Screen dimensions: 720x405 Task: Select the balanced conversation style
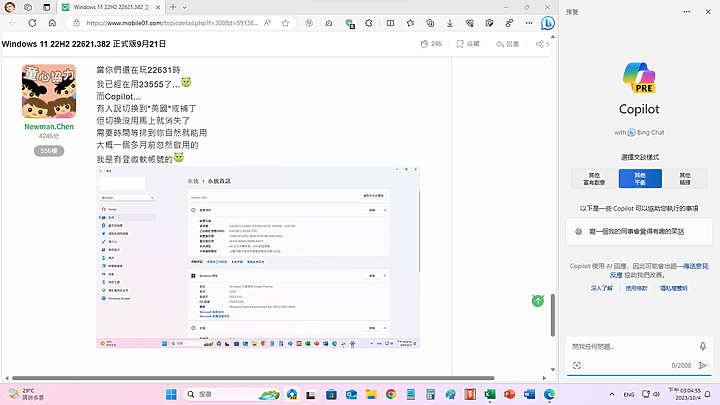640,179
